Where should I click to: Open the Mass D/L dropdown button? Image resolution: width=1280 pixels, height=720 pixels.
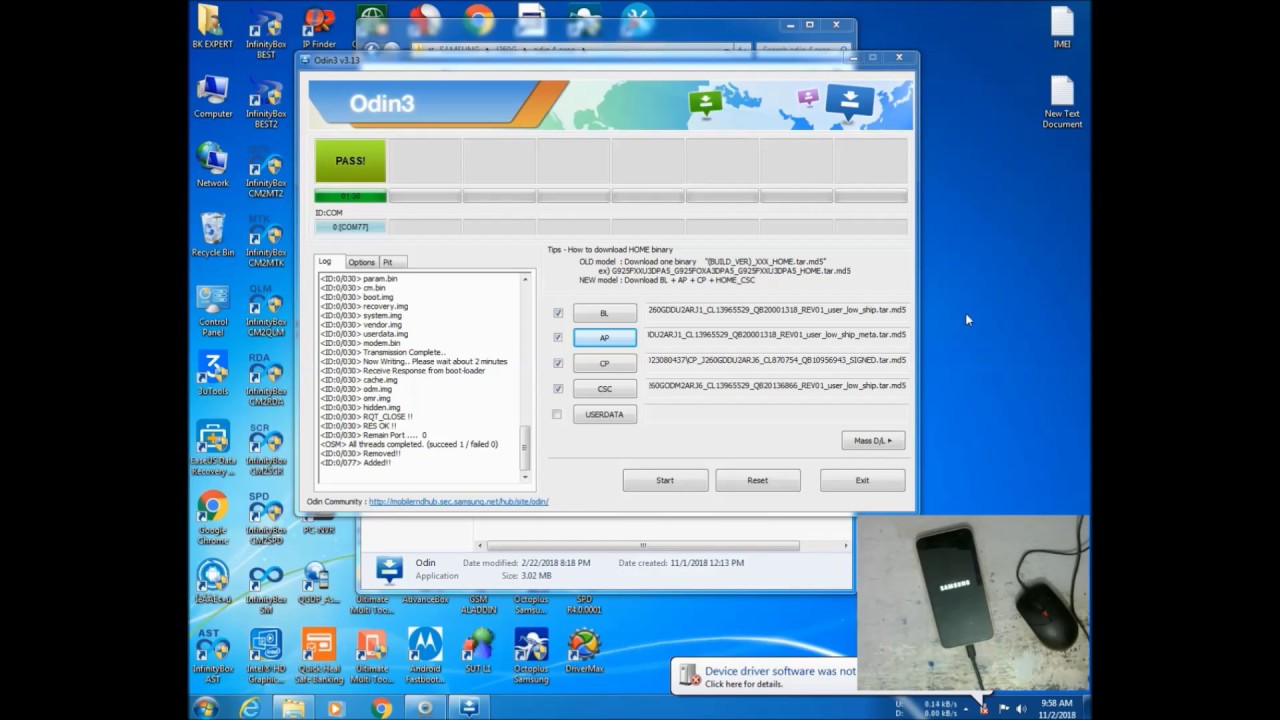[x=873, y=440]
